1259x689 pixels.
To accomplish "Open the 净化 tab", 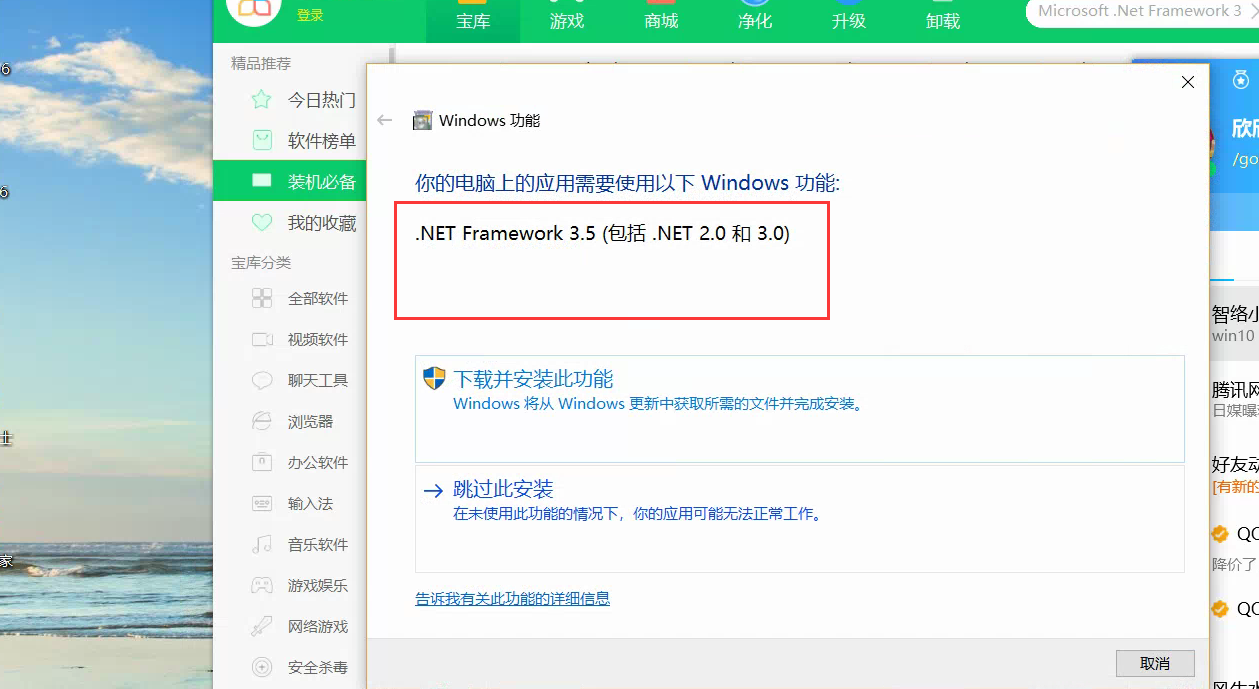I will click(755, 21).
